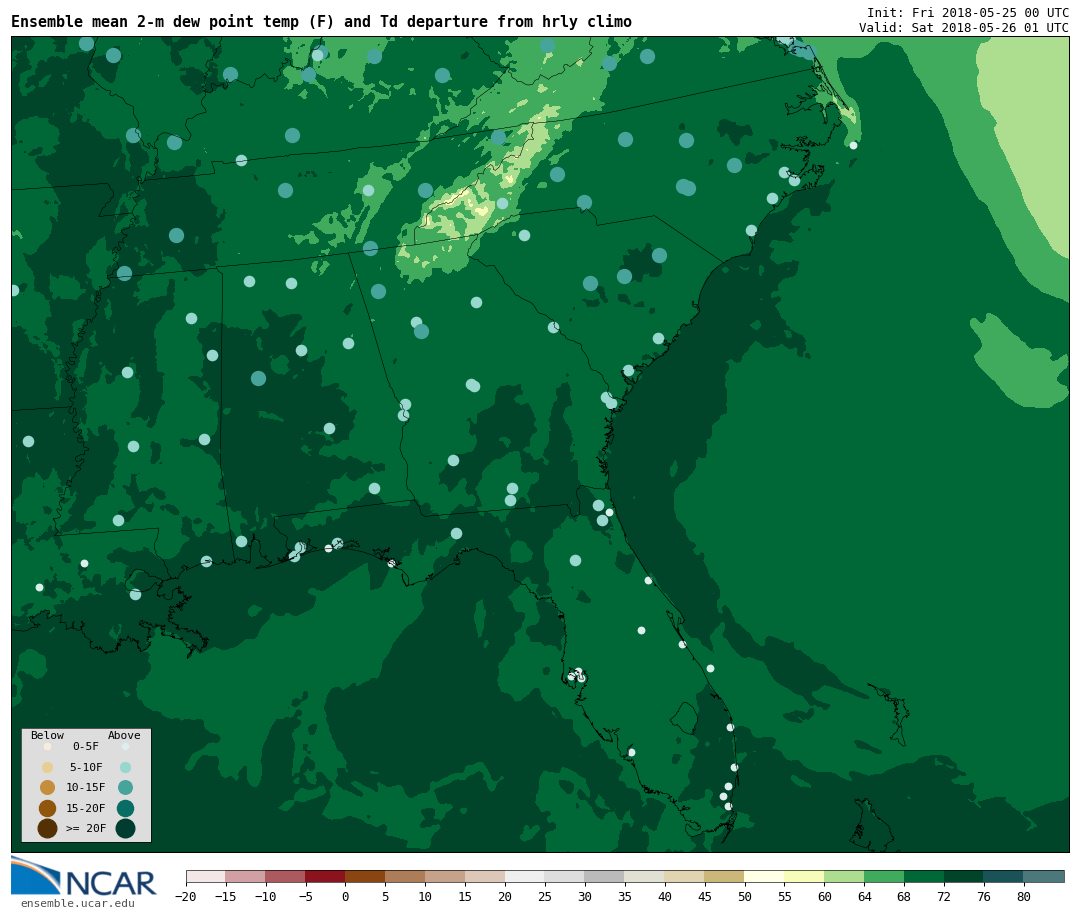Click the 'Above 15-20F' dark teal circle
The image size is (1080, 915).
coord(125,808)
